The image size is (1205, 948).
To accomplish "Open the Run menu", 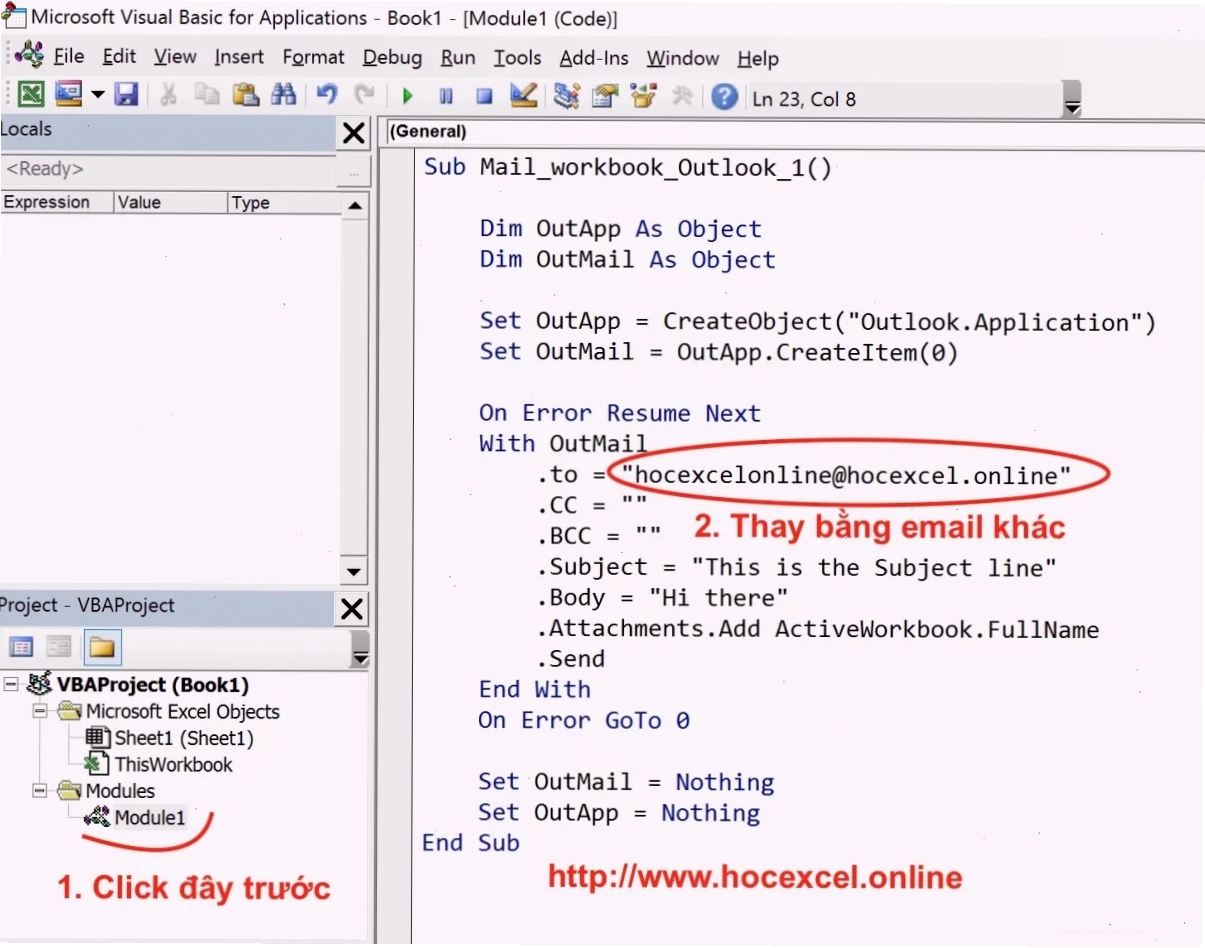I will click(458, 57).
